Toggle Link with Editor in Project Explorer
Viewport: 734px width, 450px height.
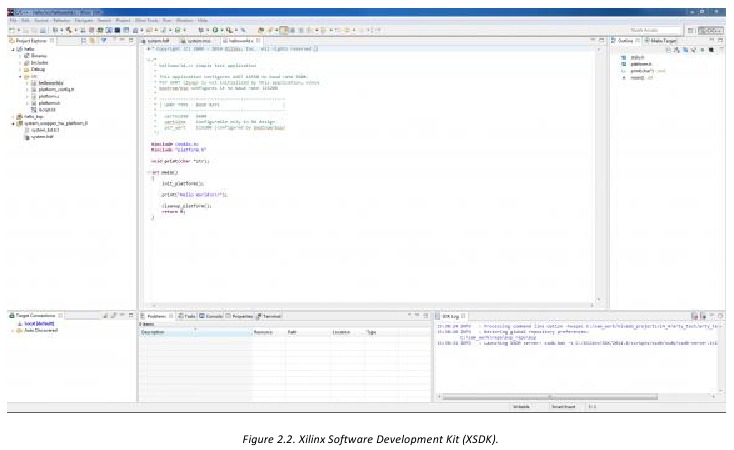click(x=93, y=41)
